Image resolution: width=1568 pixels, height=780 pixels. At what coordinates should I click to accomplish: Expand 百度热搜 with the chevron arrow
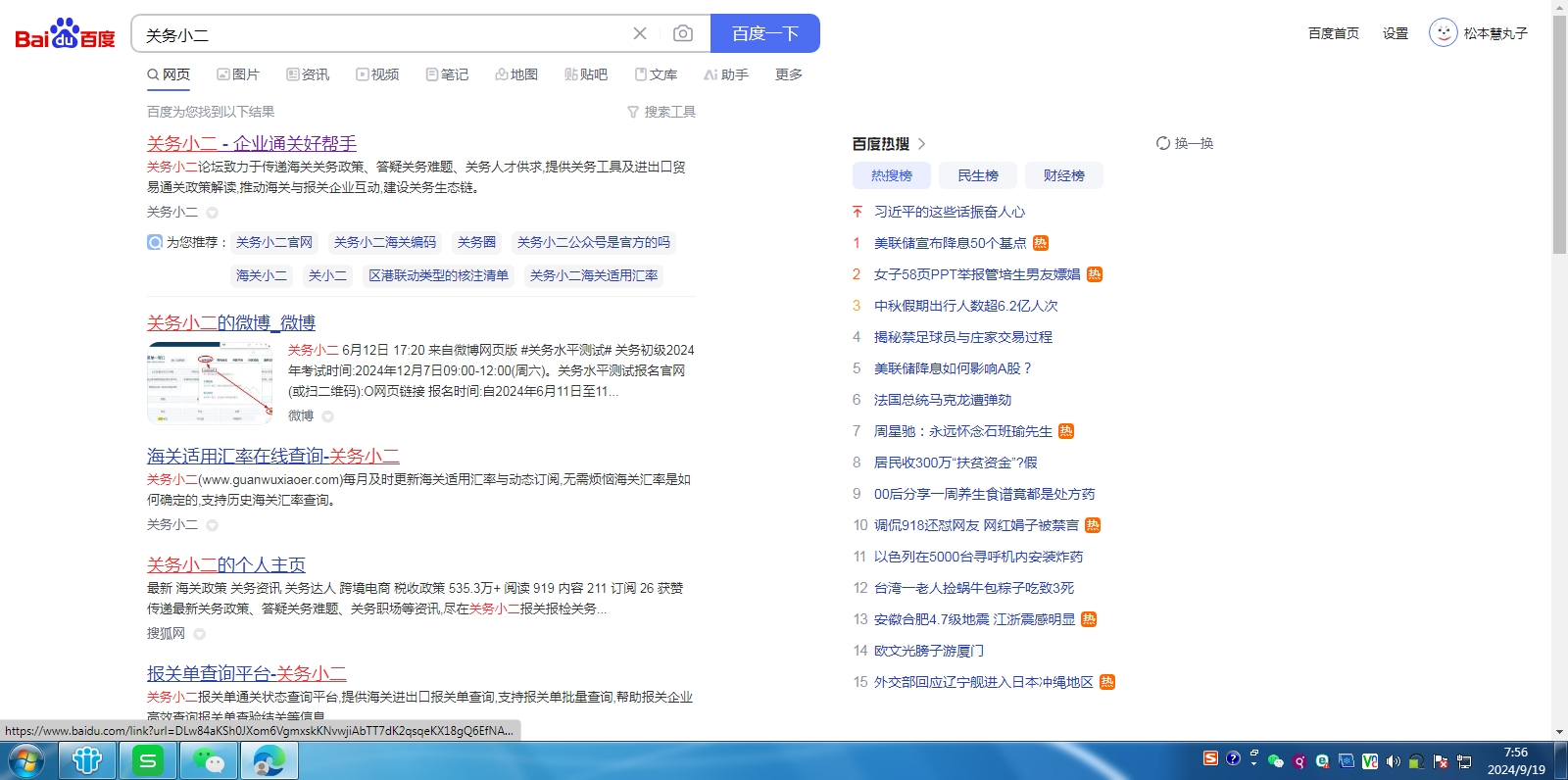[922, 144]
